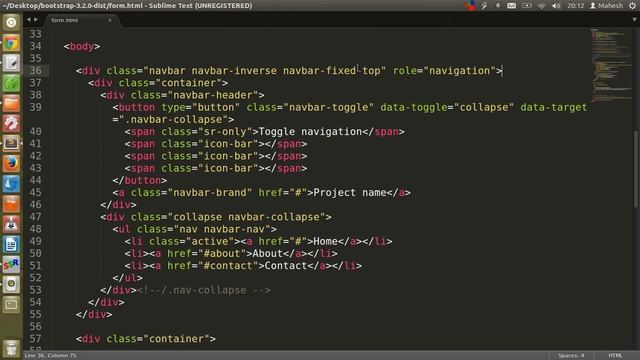Click "#about" href value
The width and height of the screenshot is (640, 360).
222,253
